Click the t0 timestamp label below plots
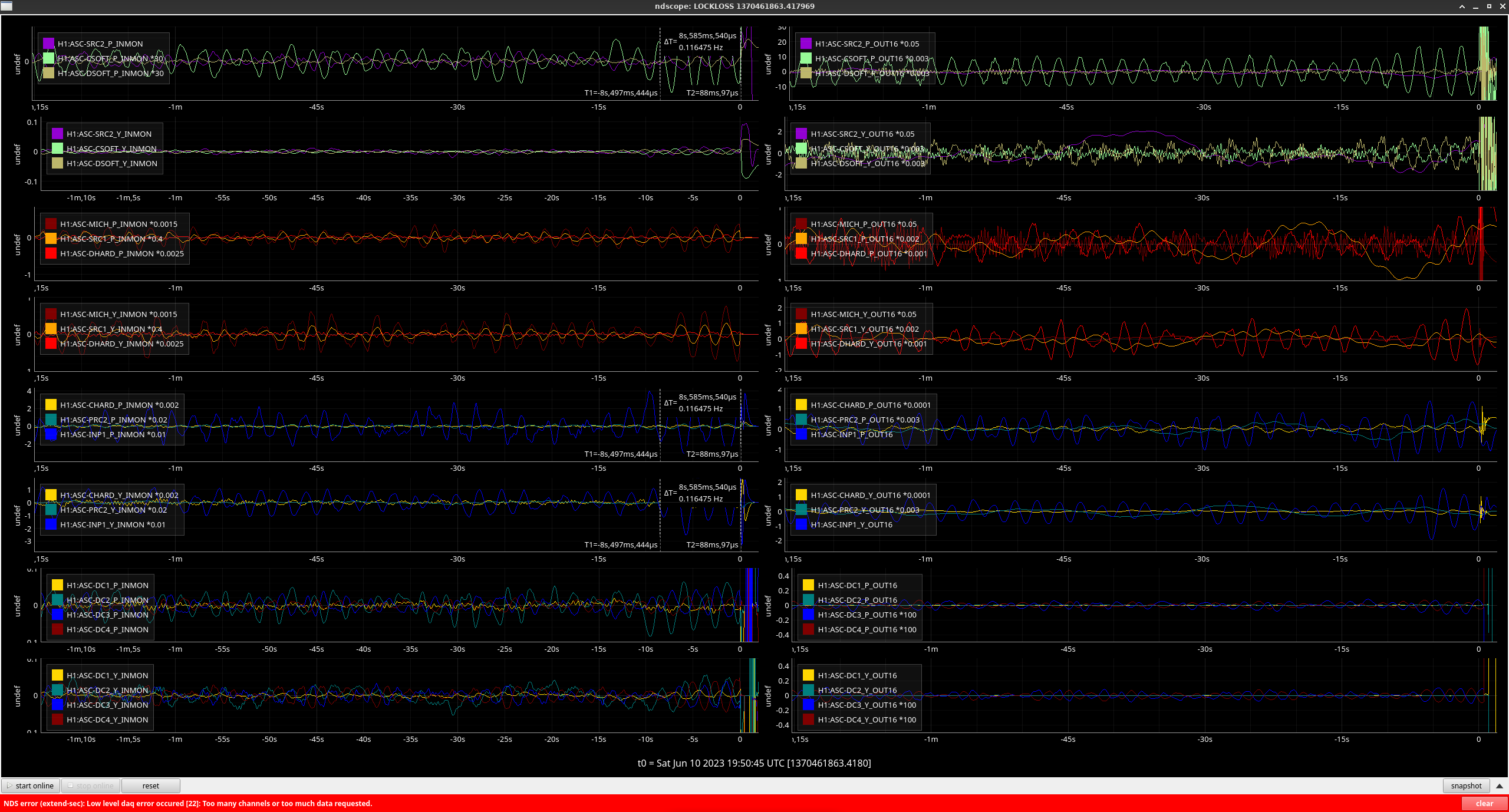The width and height of the screenshot is (1509, 812). [754, 763]
